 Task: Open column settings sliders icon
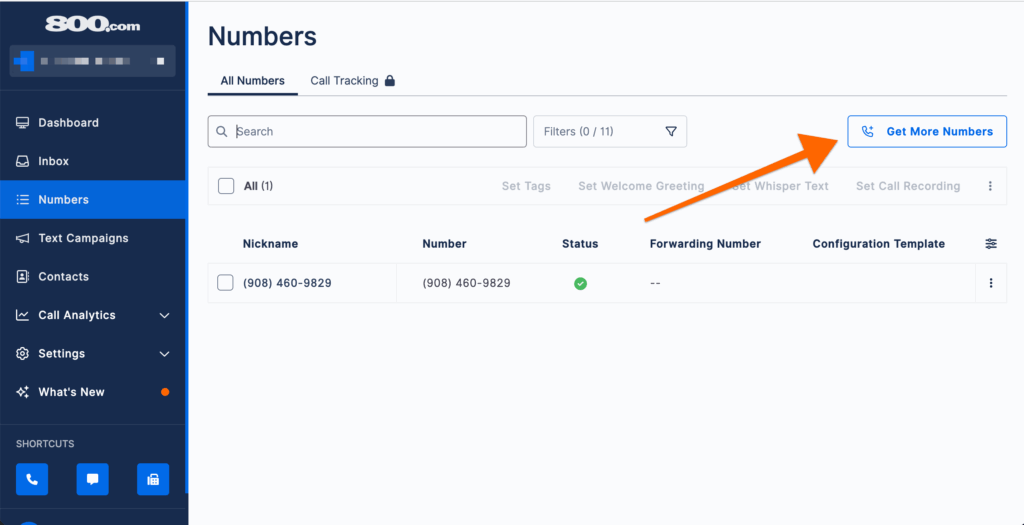click(991, 244)
